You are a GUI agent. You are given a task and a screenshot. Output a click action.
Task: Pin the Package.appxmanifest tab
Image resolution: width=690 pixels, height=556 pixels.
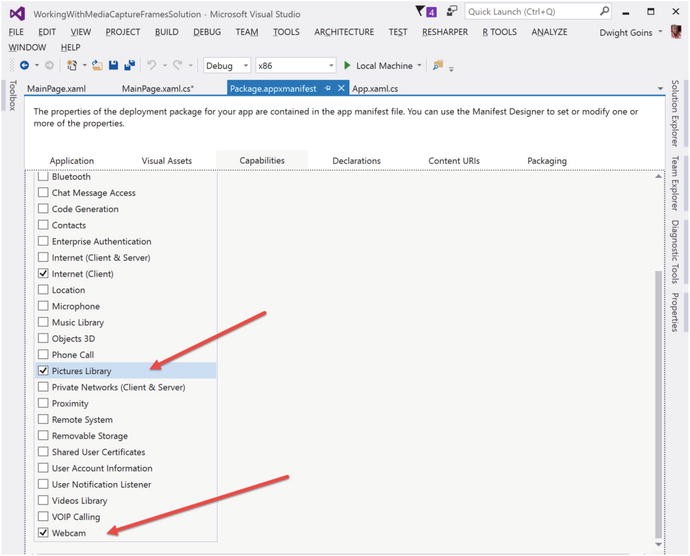click(328, 88)
